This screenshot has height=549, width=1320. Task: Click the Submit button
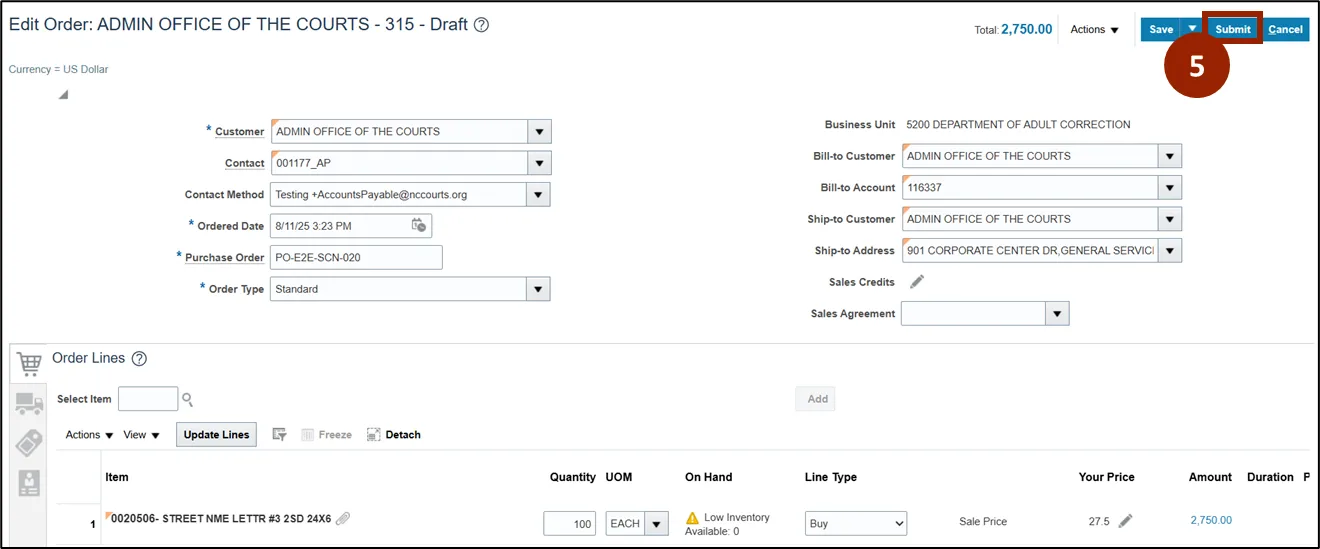click(x=1232, y=29)
